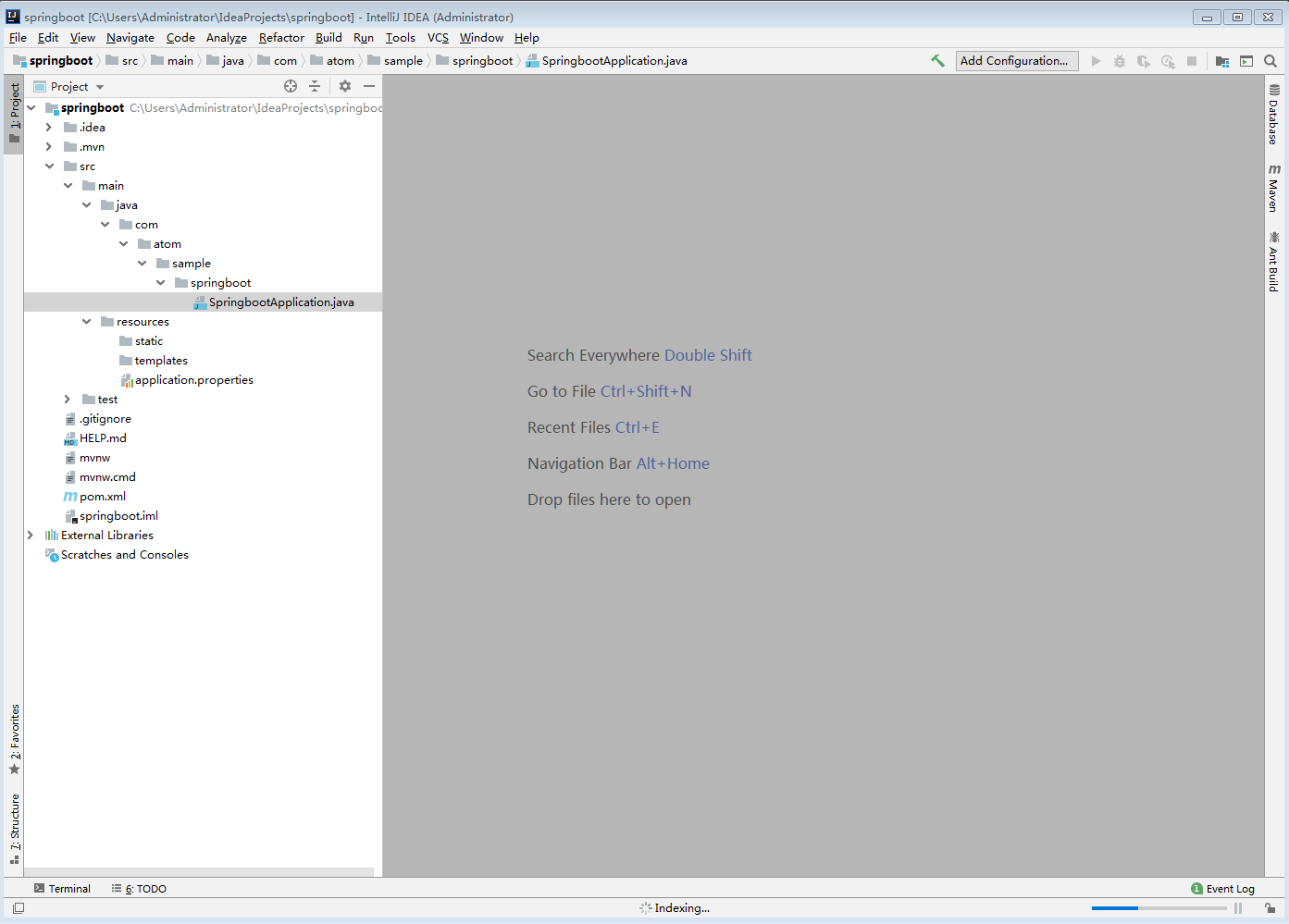Collapse the resources folder

click(x=86, y=322)
